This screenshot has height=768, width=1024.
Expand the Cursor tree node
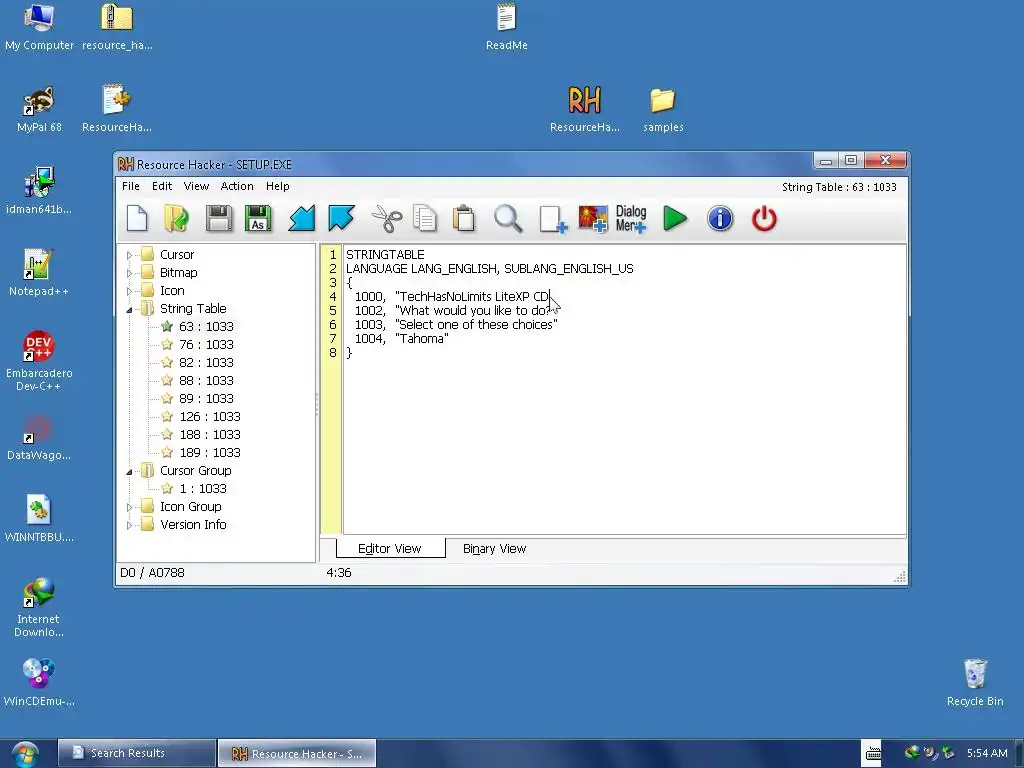(x=129, y=255)
